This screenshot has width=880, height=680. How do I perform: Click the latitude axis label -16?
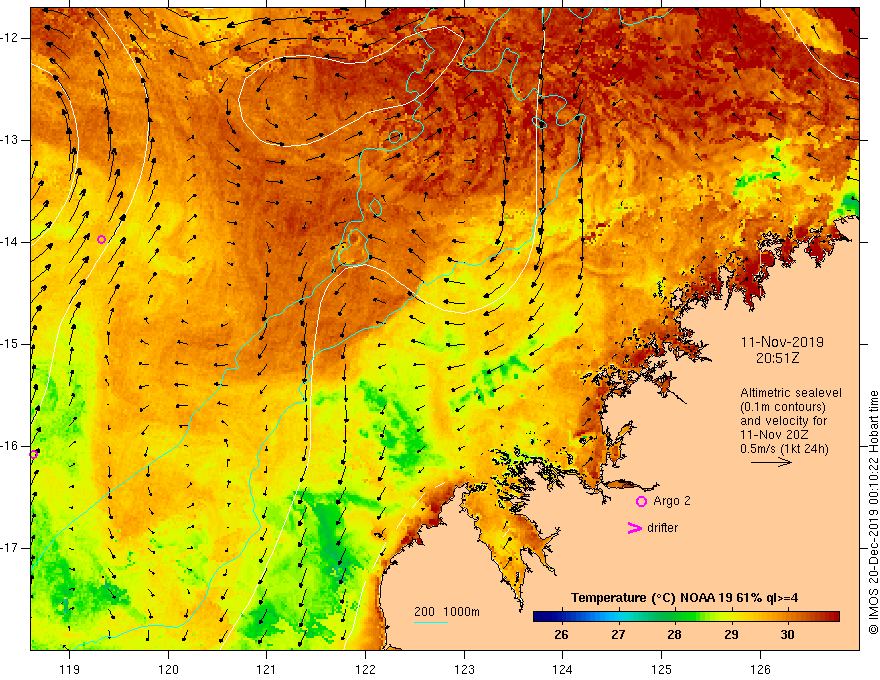click(10, 446)
